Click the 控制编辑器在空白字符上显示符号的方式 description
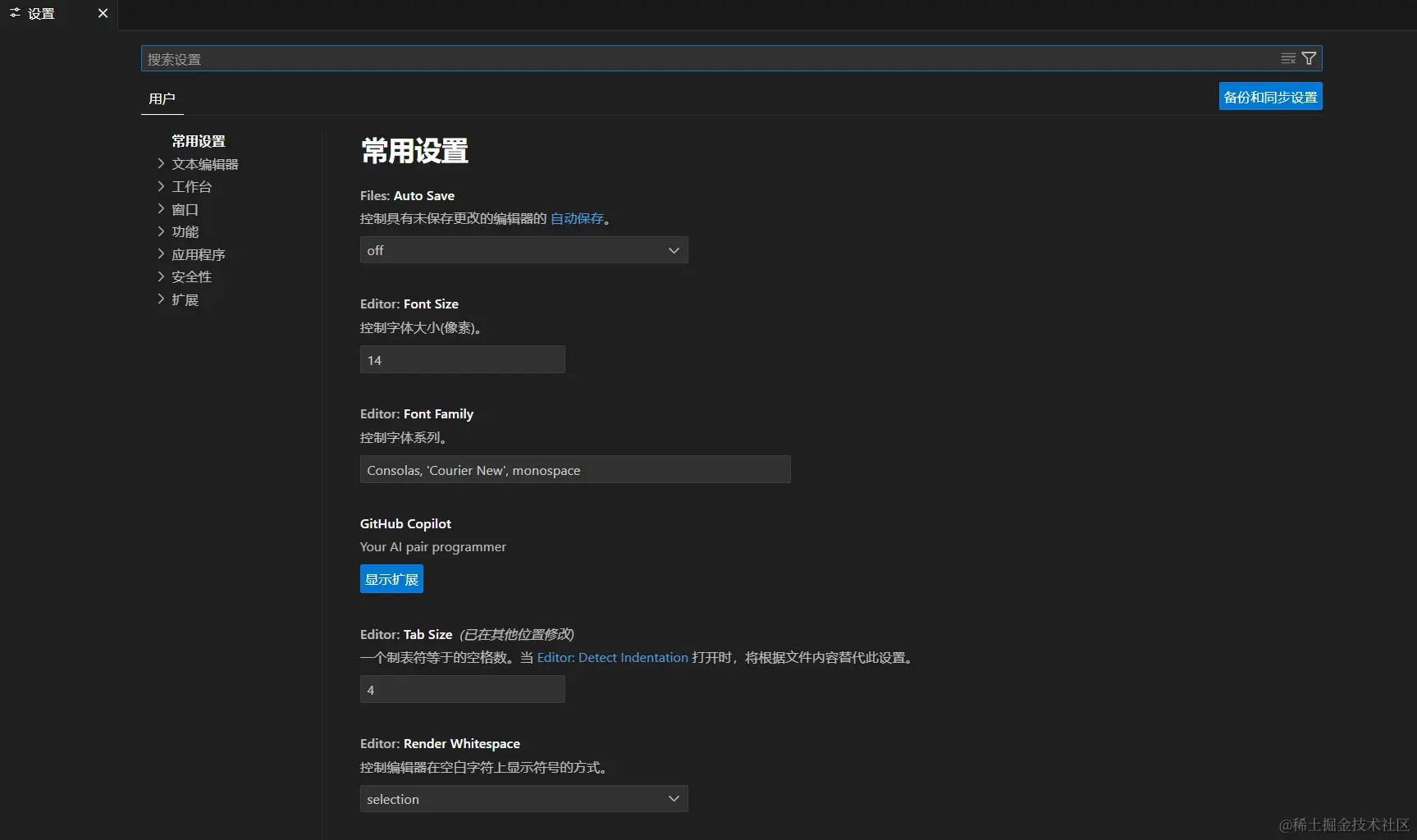The image size is (1417, 840). (x=484, y=768)
